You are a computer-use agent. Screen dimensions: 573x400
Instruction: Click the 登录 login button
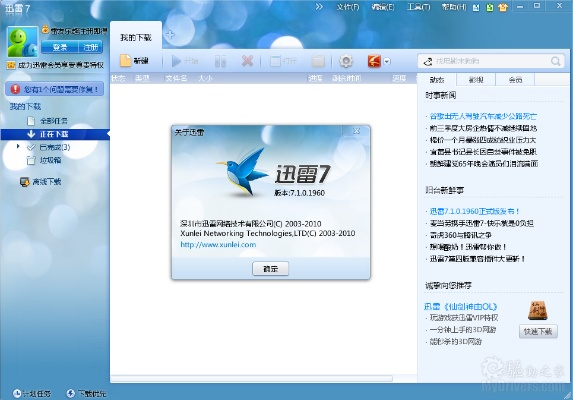coord(60,47)
